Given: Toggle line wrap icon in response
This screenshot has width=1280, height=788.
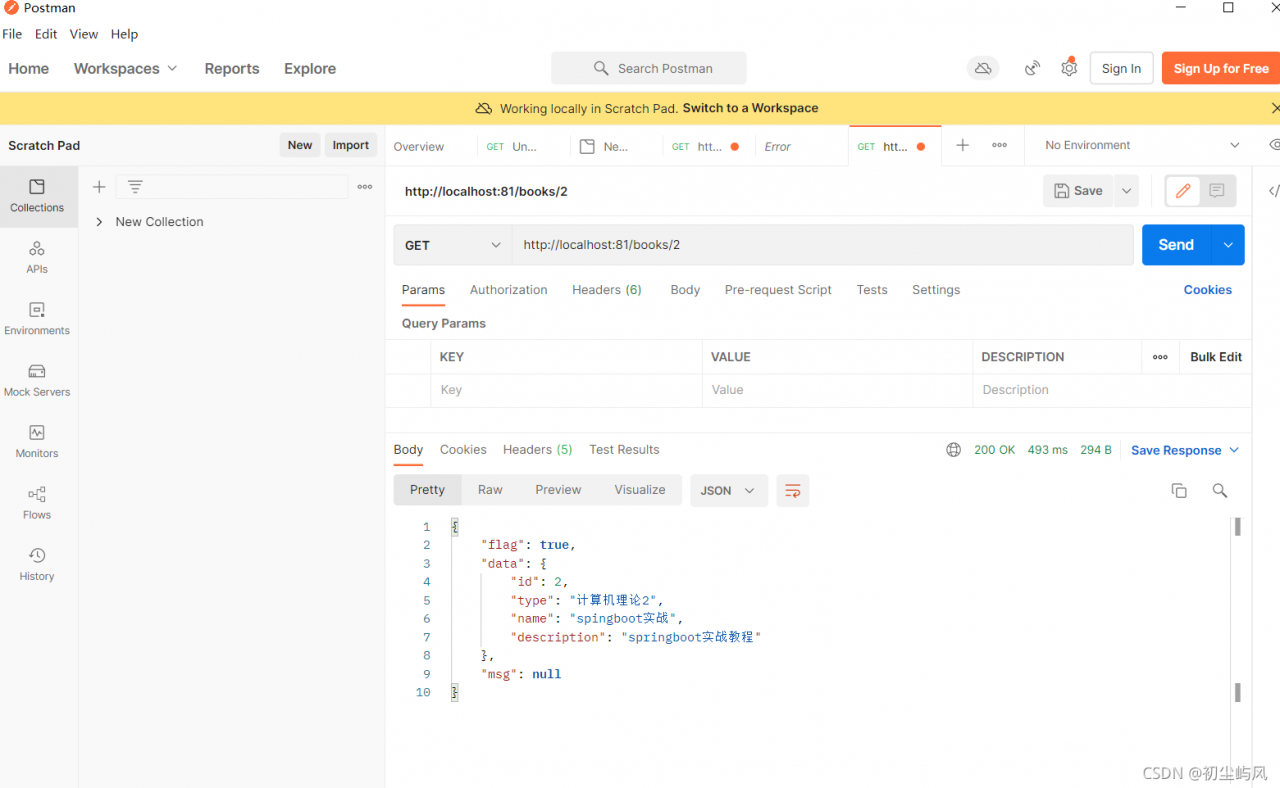Looking at the screenshot, I should pyautogui.click(x=793, y=490).
